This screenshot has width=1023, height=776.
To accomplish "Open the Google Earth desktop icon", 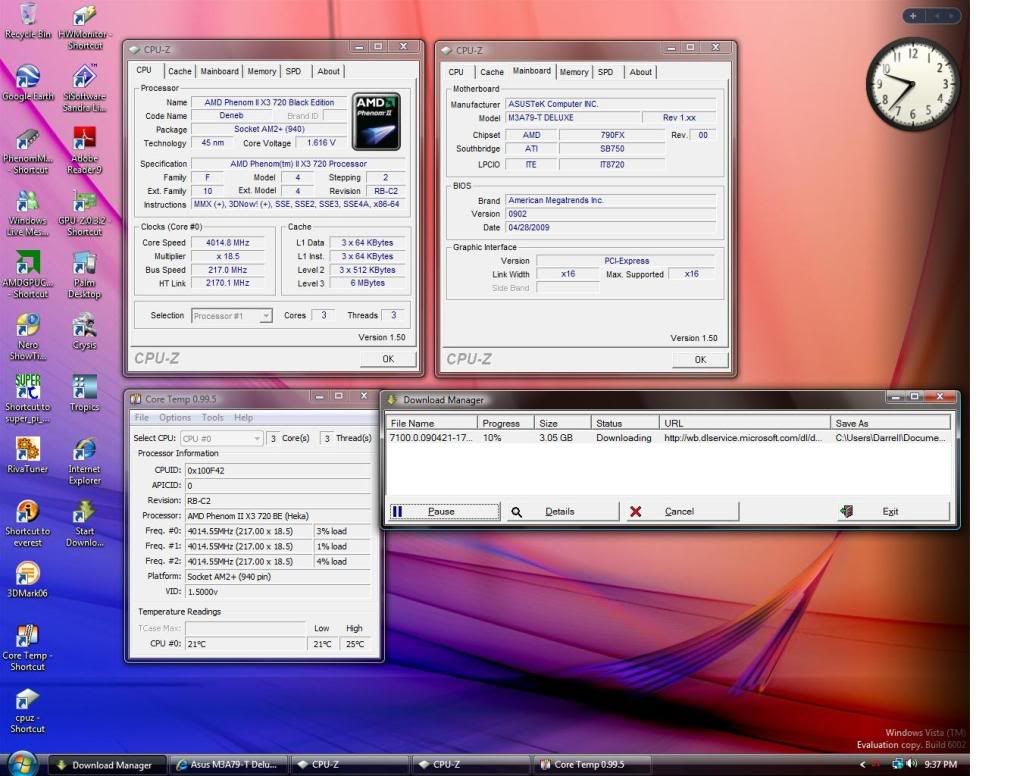I will 28,82.
